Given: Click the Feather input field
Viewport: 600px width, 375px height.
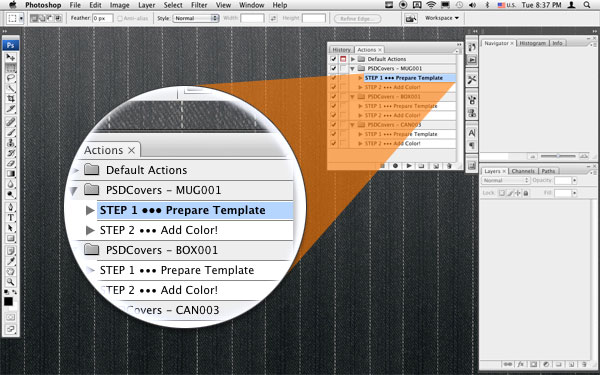Looking at the screenshot, I should tap(103, 18).
